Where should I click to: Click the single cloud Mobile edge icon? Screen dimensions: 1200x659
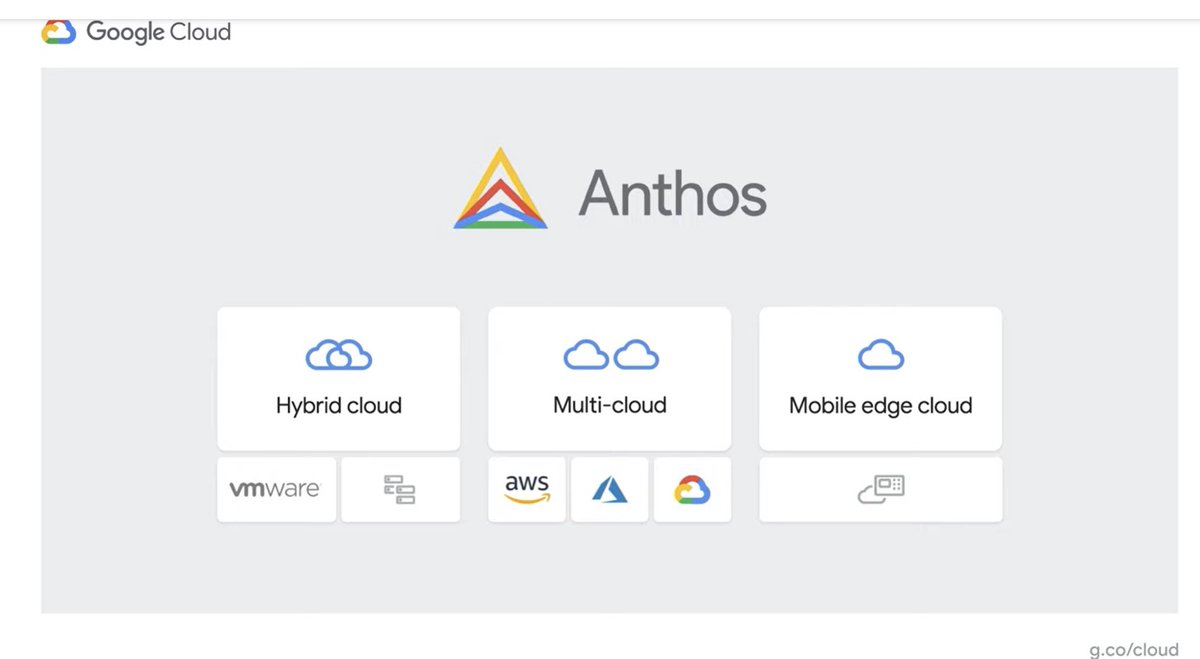881,354
